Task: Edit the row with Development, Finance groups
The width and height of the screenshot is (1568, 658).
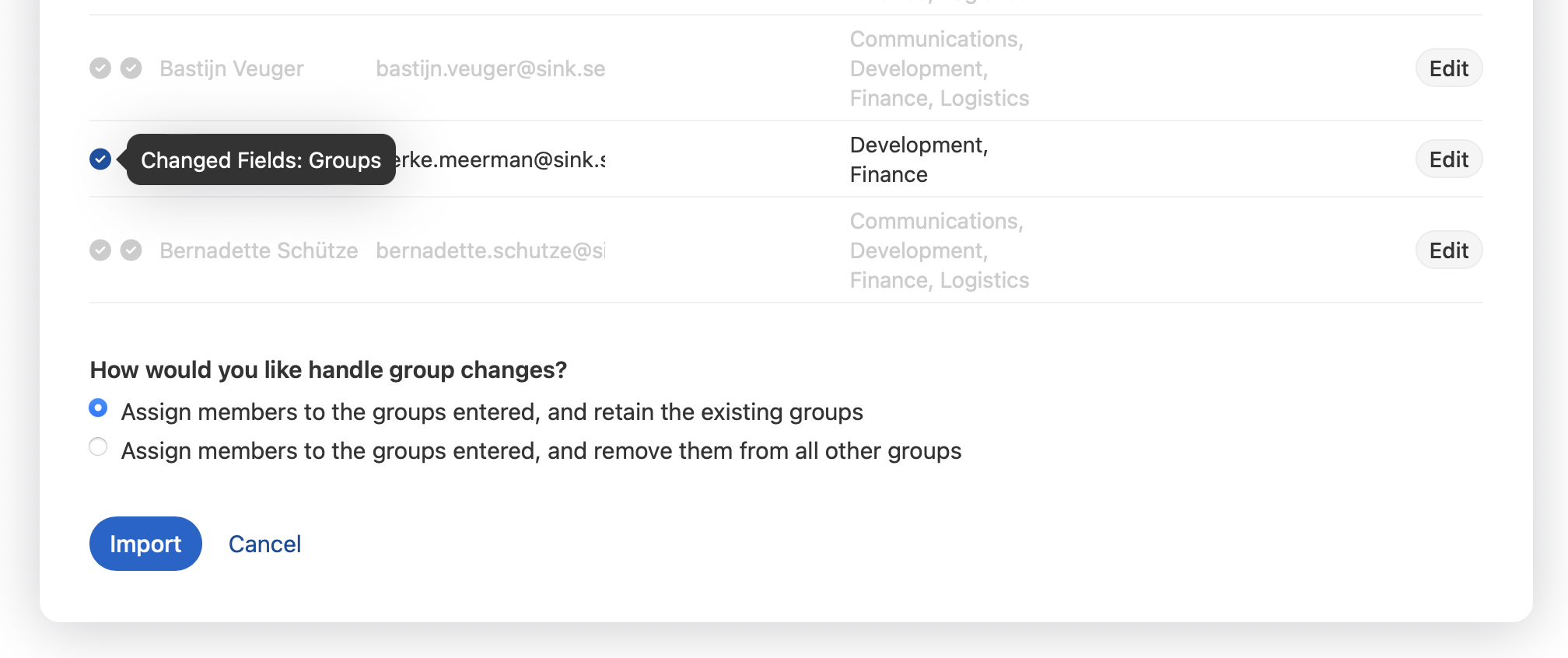Action: [1449, 159]
